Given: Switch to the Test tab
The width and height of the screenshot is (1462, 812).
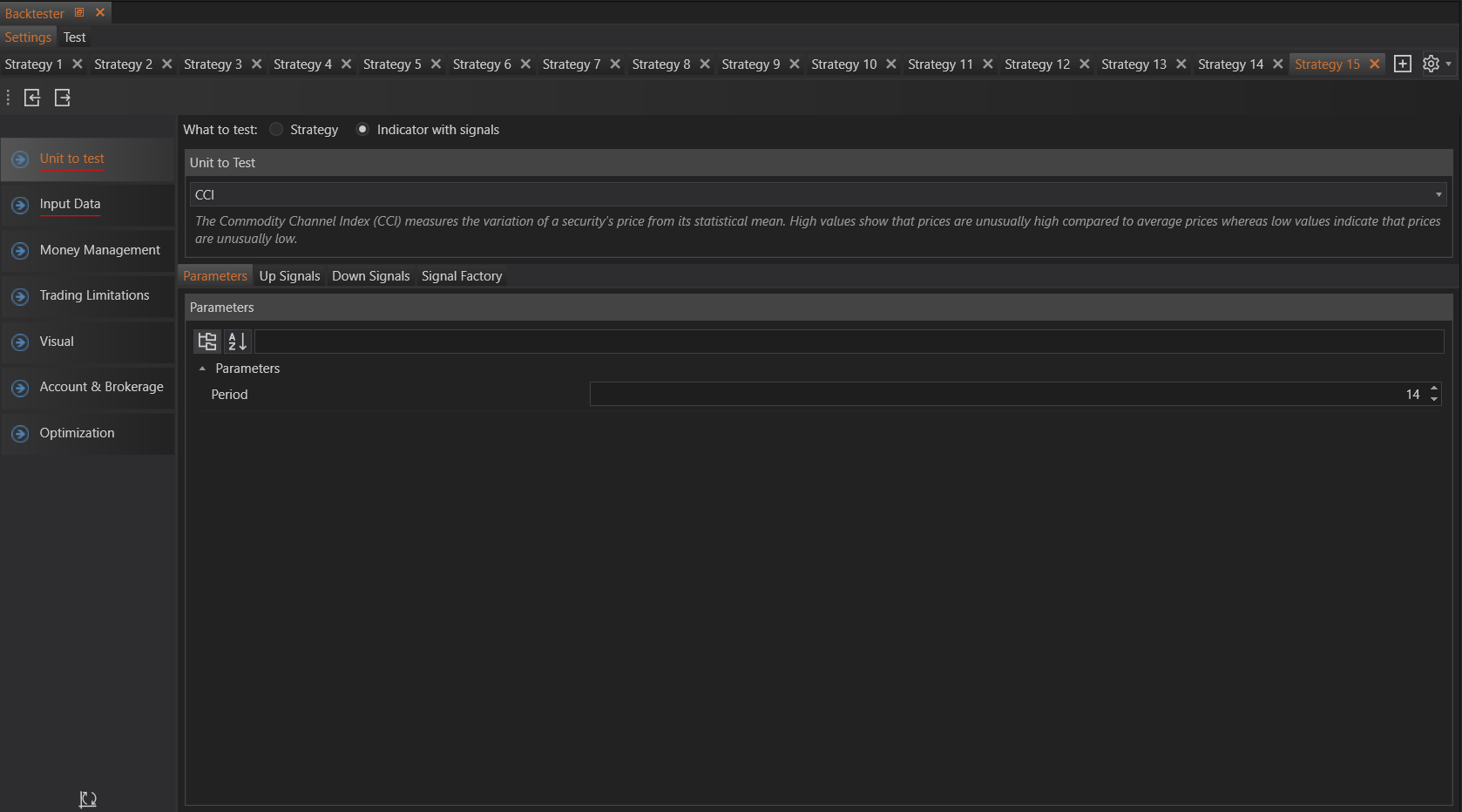Looking at the screenshot, I should pos(74,37).
